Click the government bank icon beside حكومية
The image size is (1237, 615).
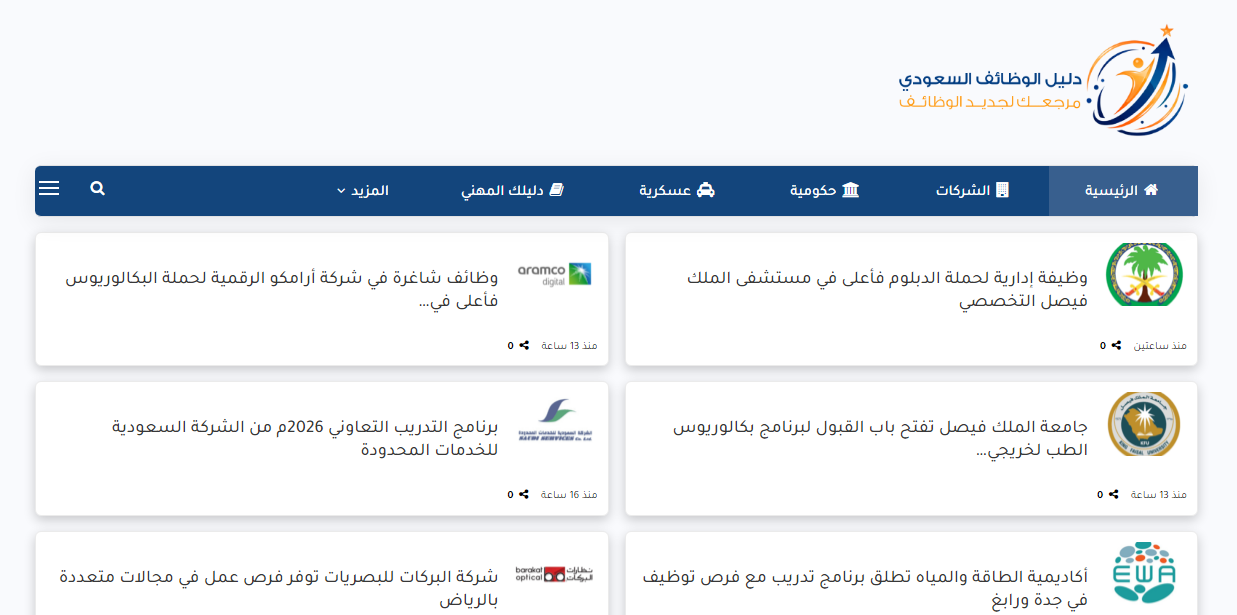click(851, 190)
